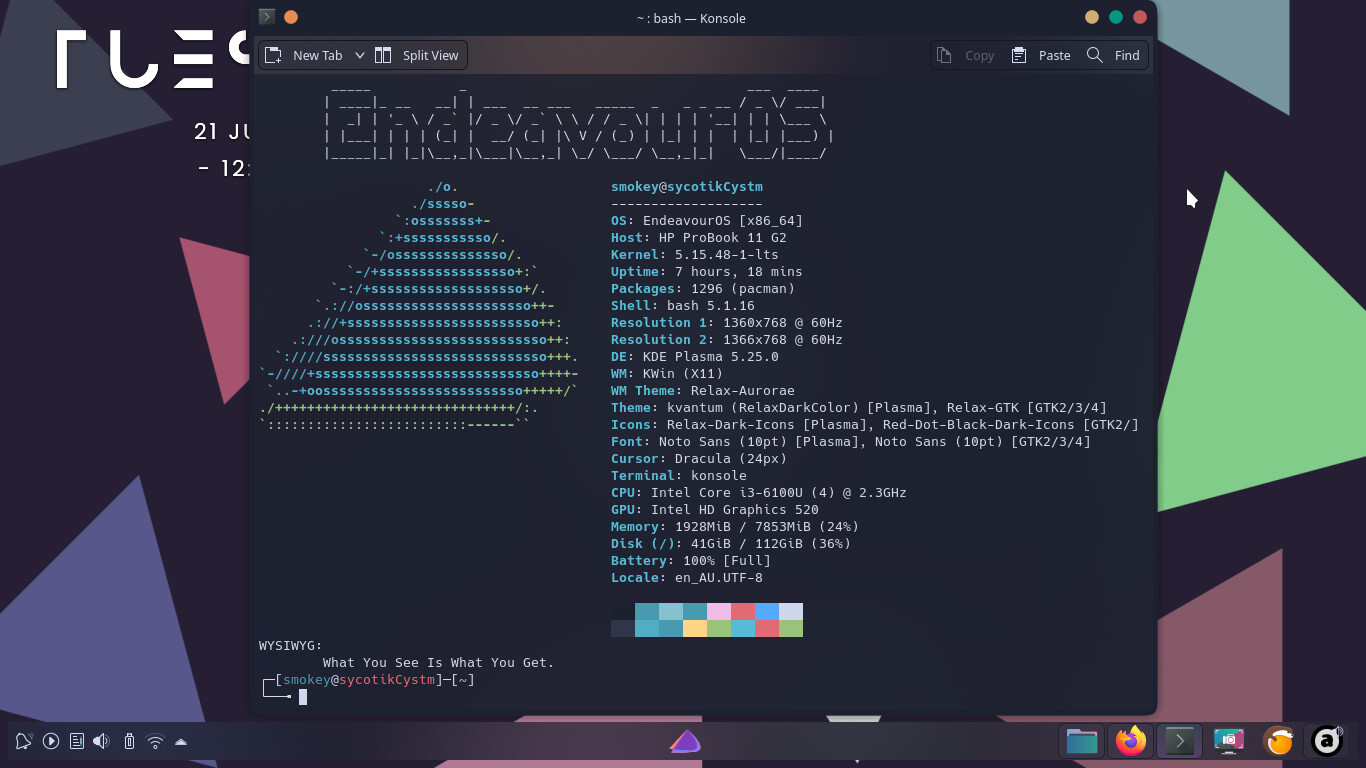The width and height of the screenshot is (1366, 768).
Task: Open the orange round app in dock
Action: coord(1278,741)
